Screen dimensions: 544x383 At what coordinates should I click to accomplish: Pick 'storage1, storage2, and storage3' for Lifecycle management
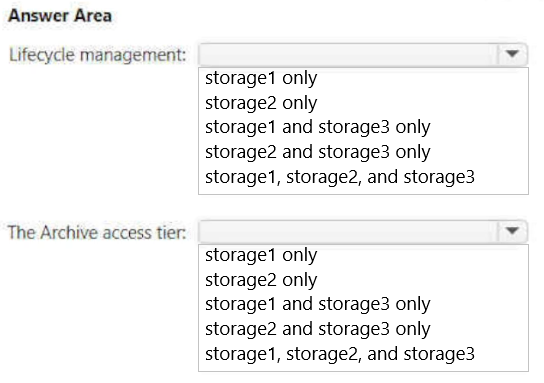tap(340, 177)
